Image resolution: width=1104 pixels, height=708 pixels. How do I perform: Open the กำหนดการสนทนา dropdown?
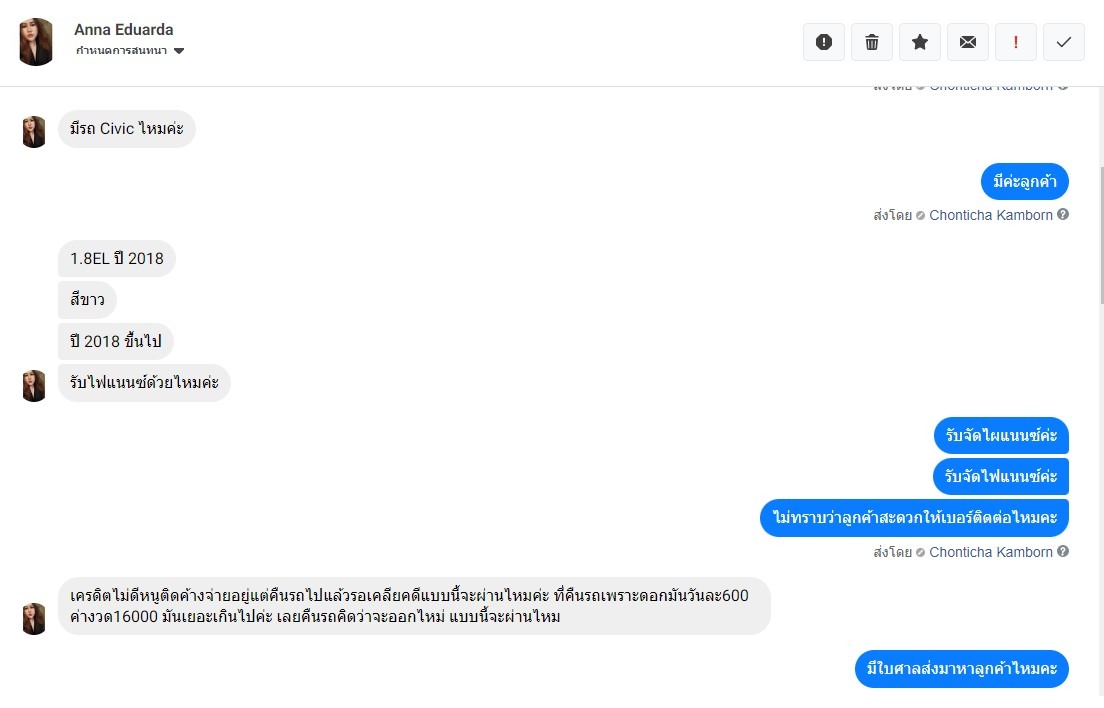pos(130,51)
